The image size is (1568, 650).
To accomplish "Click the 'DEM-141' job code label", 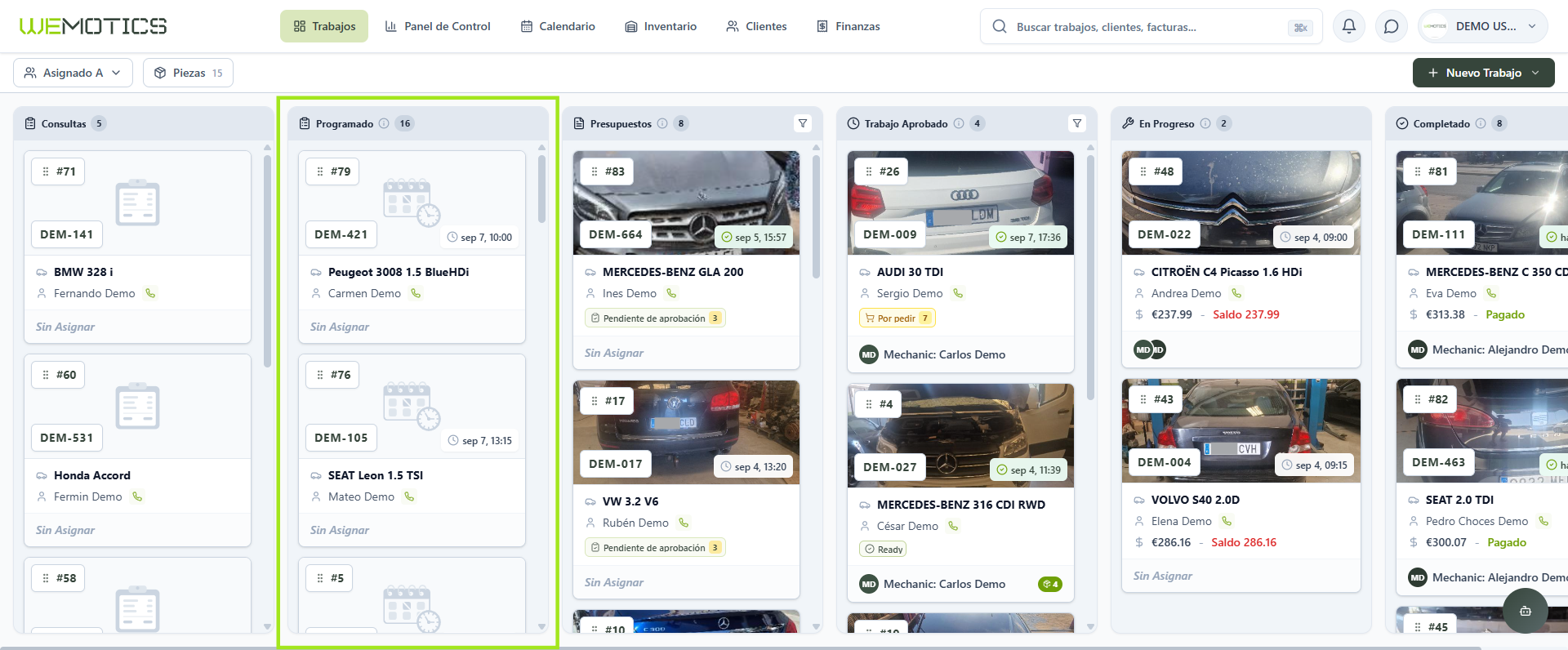I will [x=67, y=234].
